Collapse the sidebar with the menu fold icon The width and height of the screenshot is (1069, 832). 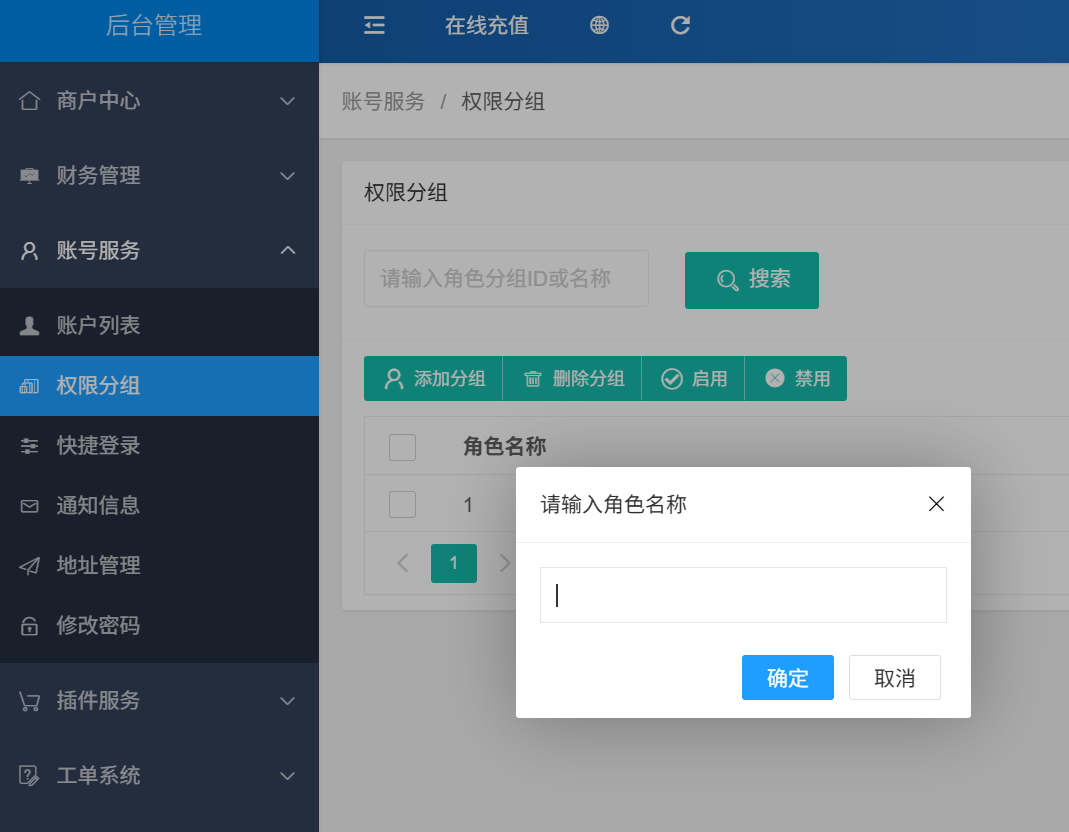click(x=374, y=26)
